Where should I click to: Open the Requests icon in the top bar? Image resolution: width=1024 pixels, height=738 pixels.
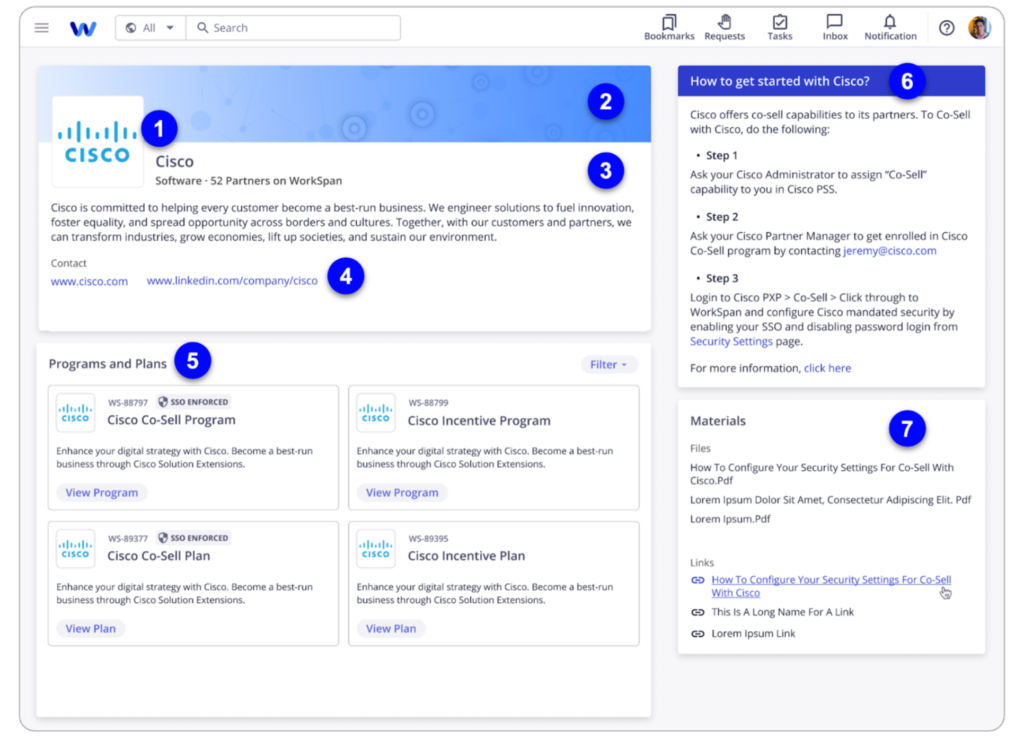725,27
